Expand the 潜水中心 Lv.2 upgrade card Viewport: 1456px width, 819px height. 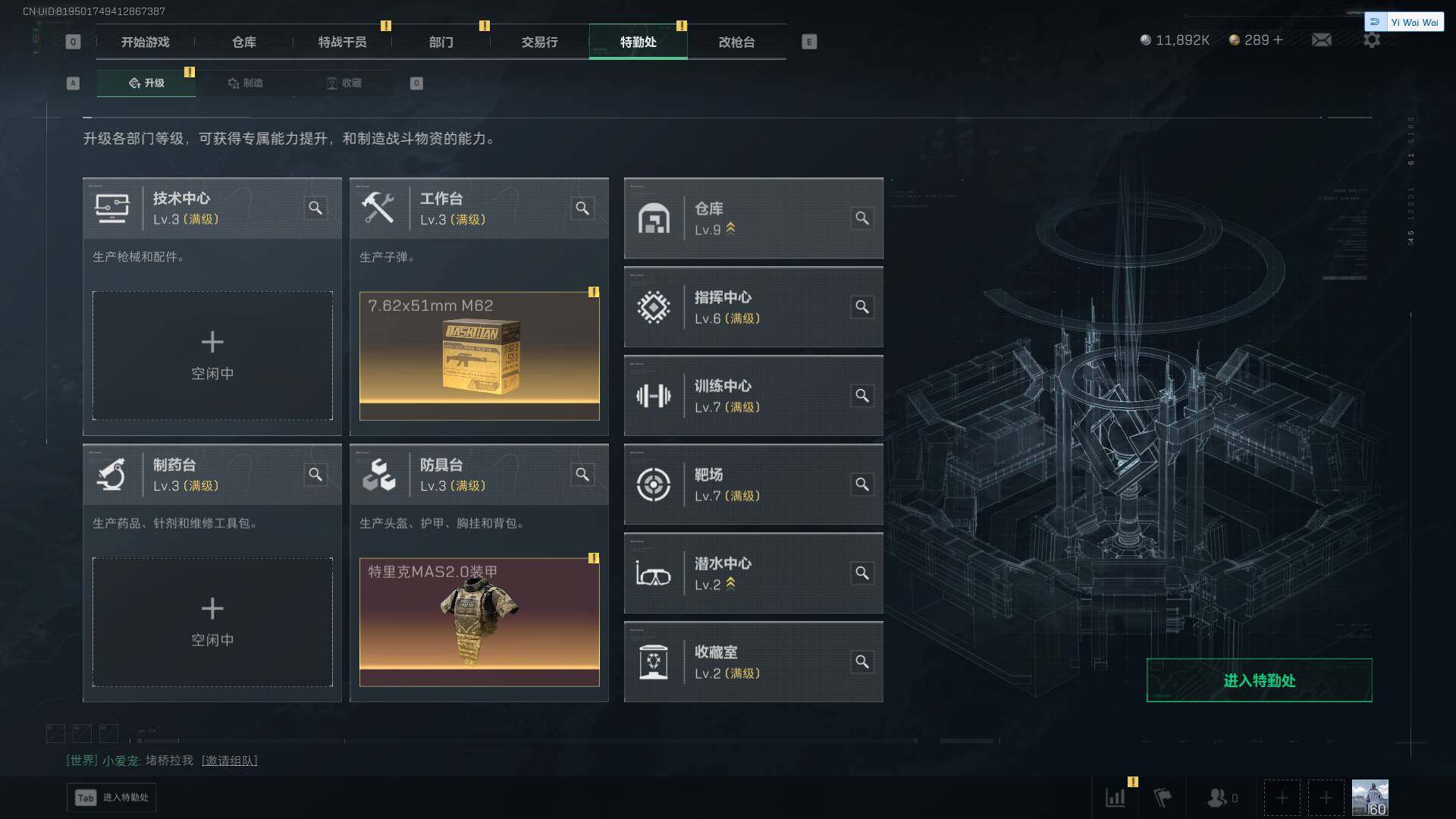point(753,573)
